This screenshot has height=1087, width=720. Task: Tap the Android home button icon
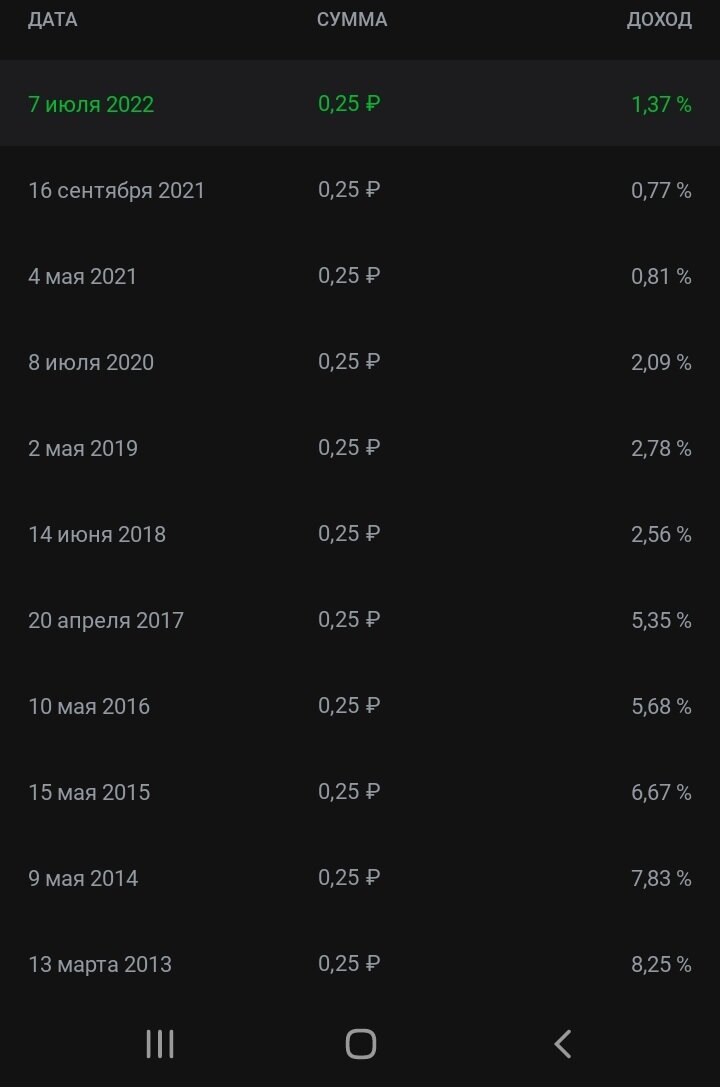click(x=360, y=1043)
